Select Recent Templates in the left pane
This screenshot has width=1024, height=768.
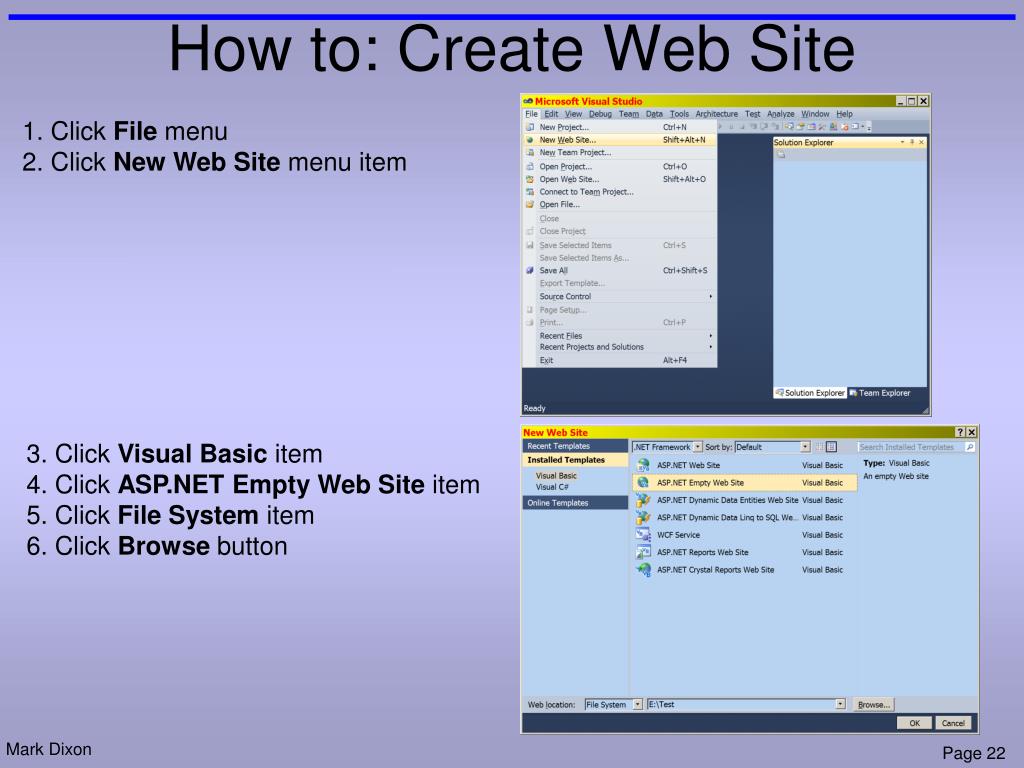[575, 446]
